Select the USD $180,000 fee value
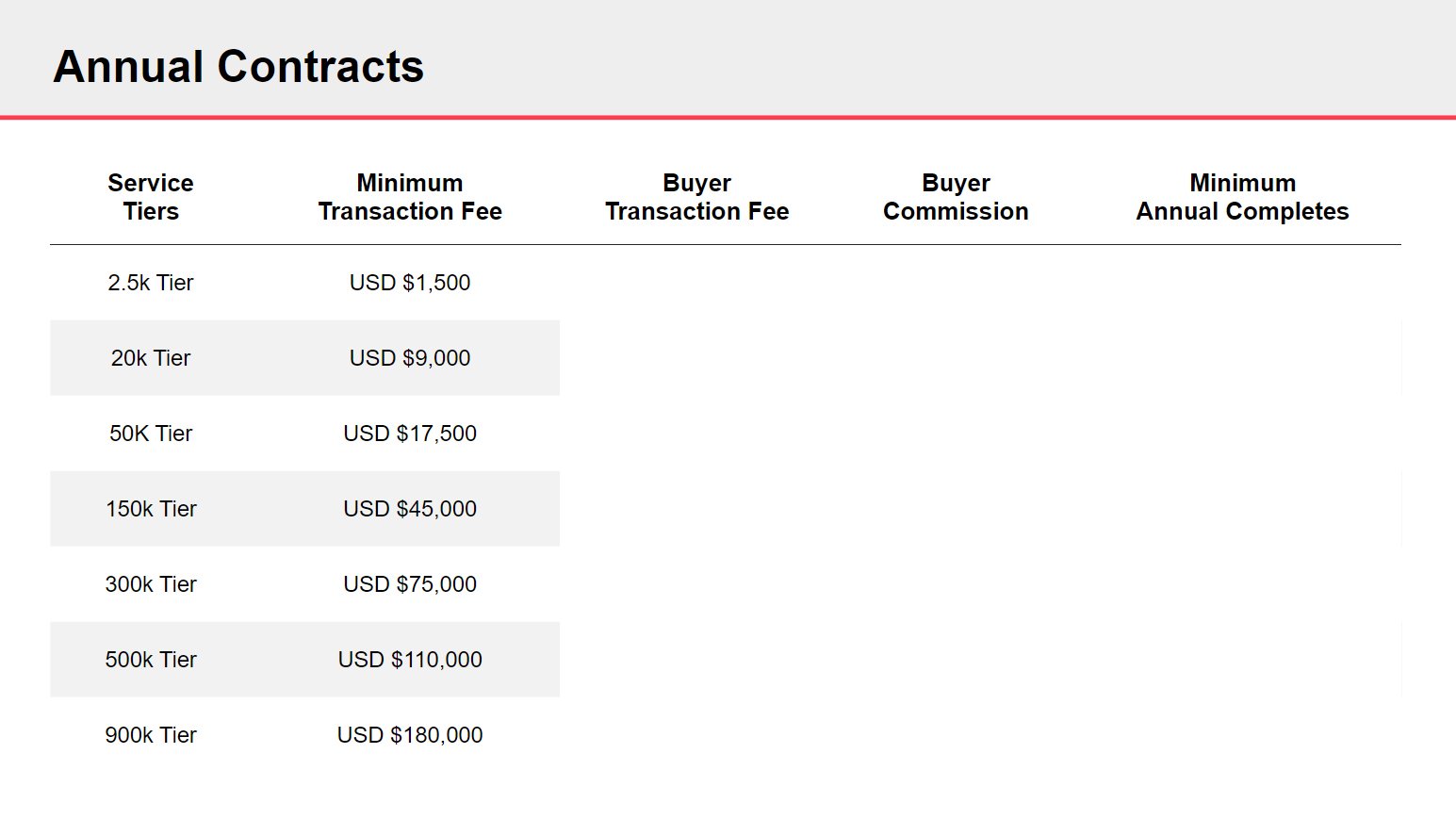1456x819 pixels. coord(410,735)
